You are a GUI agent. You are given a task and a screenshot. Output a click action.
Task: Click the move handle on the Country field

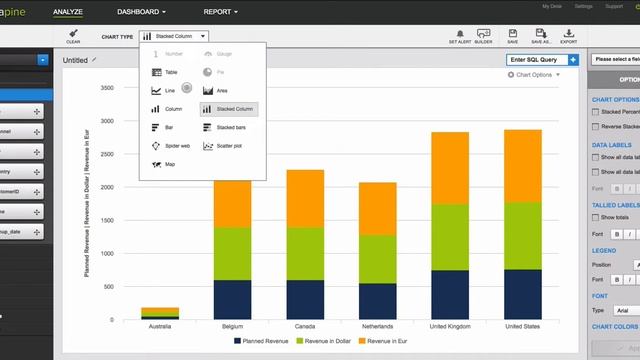(37, 172)
